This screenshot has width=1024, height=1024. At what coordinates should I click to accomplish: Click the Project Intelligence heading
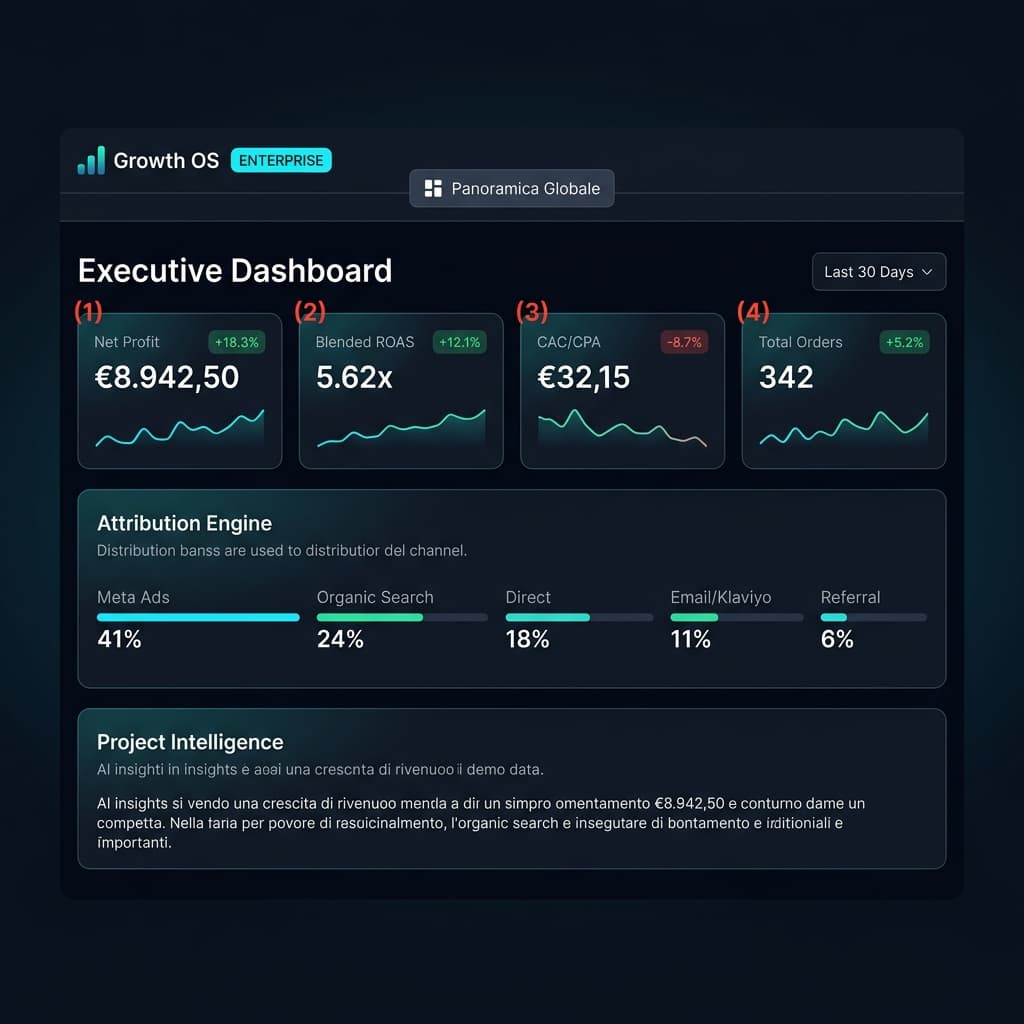tap(190, 743)
